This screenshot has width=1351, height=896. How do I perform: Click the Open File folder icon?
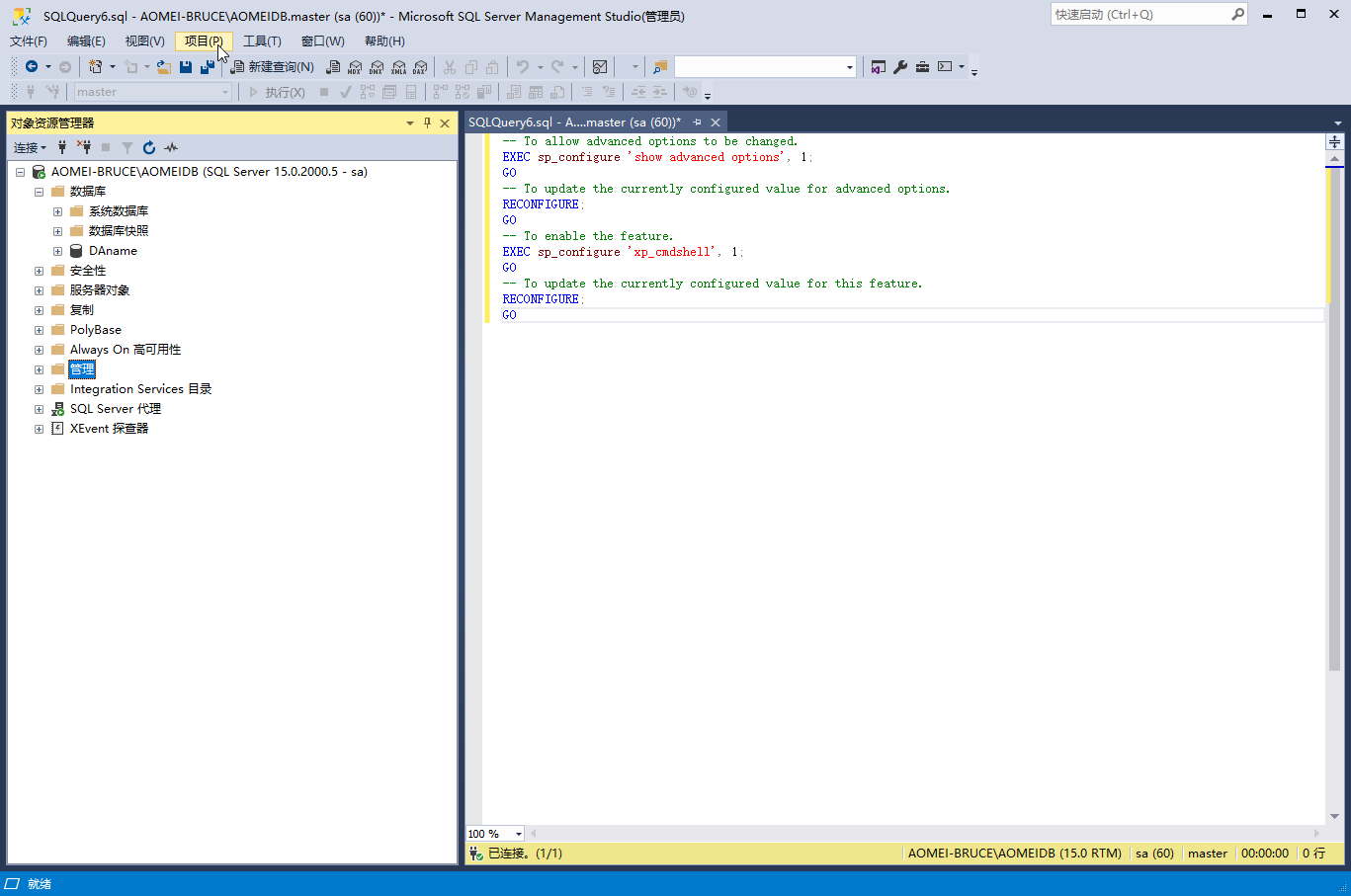(x=164, y=67)
